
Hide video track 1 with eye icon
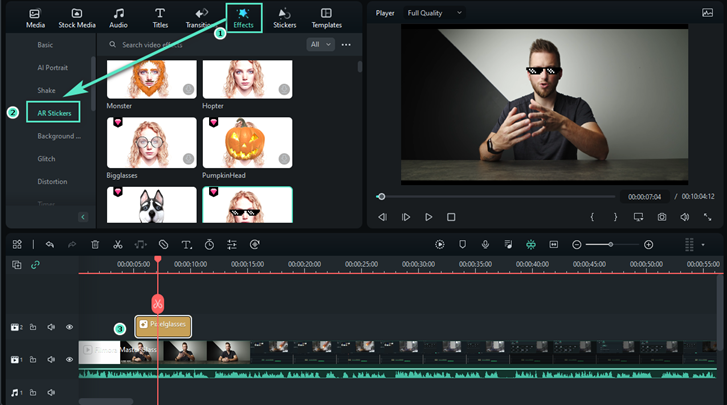click(69, 360)
